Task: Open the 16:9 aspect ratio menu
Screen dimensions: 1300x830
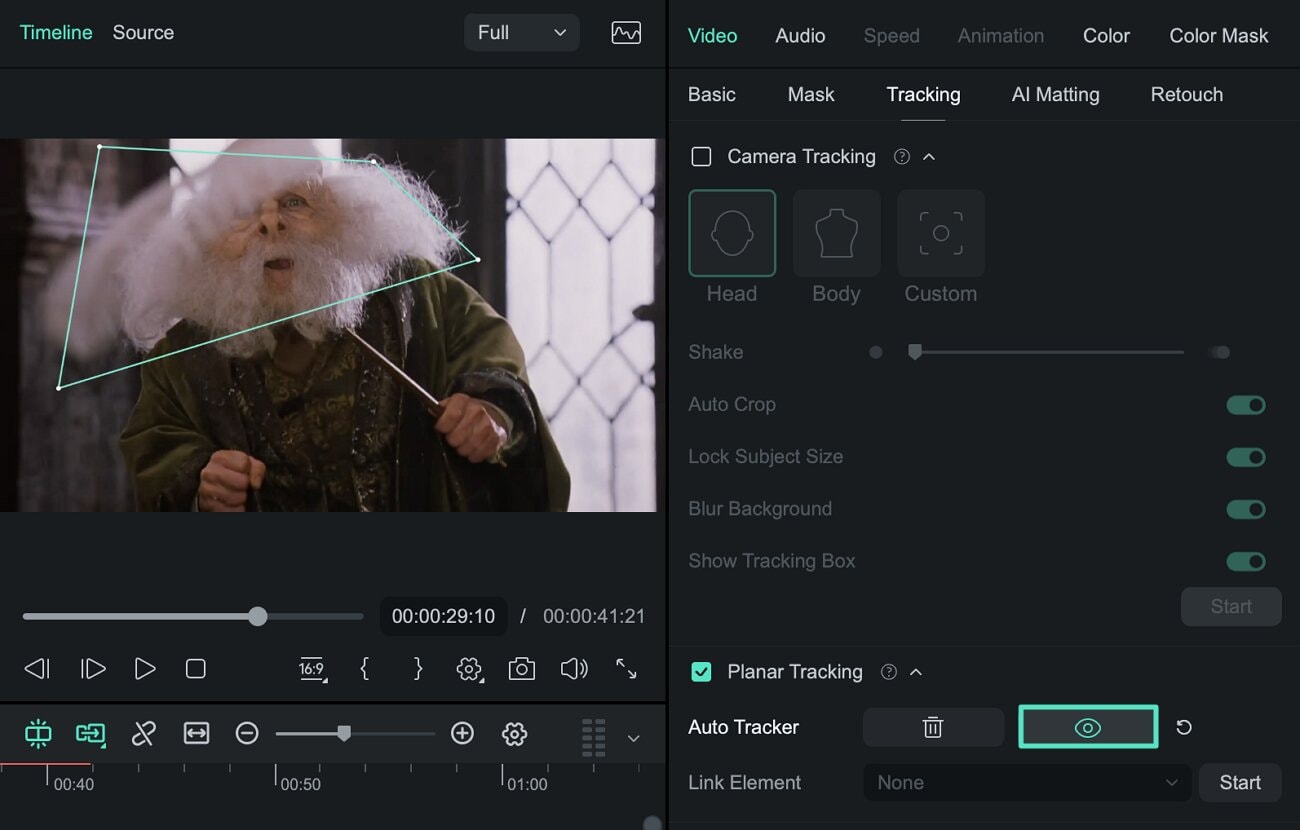Action: click(312, 669)
